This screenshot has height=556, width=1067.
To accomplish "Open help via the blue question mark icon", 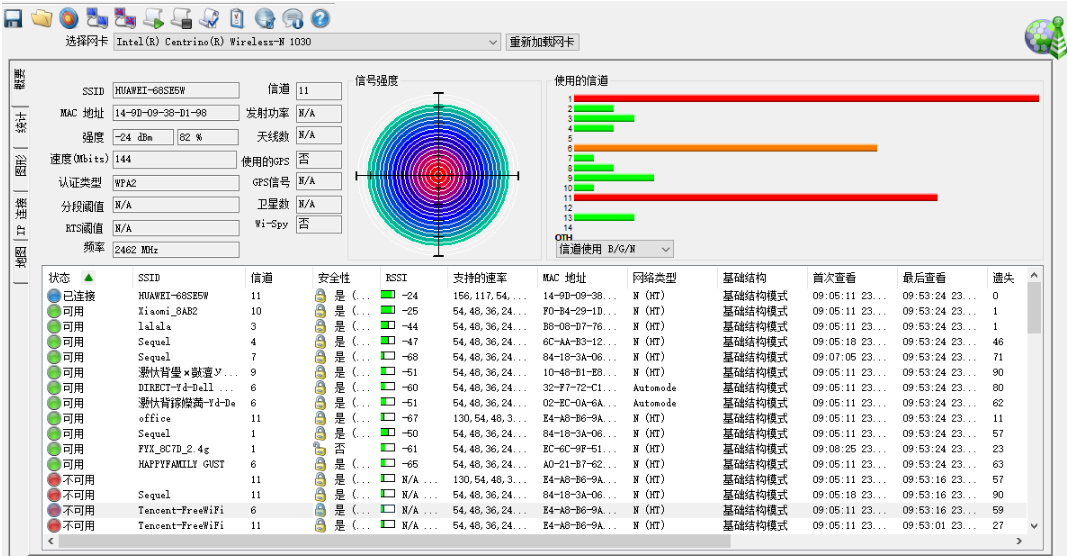I will [320, 18].
